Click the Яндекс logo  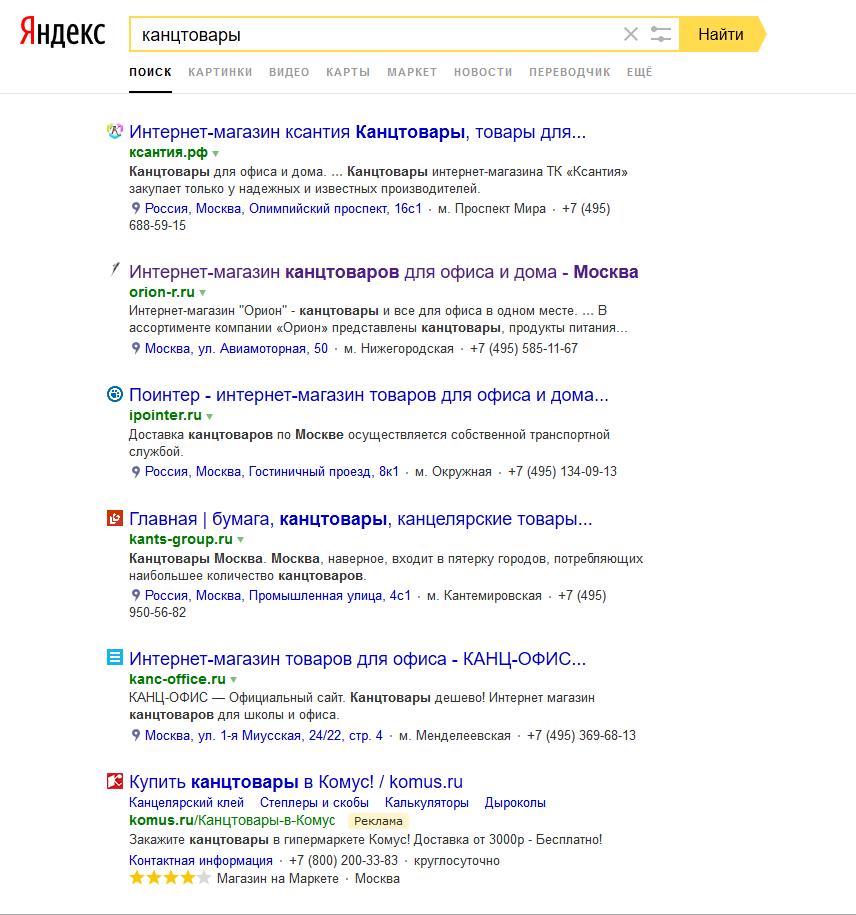pyautogui.click(x=62, y=33)
